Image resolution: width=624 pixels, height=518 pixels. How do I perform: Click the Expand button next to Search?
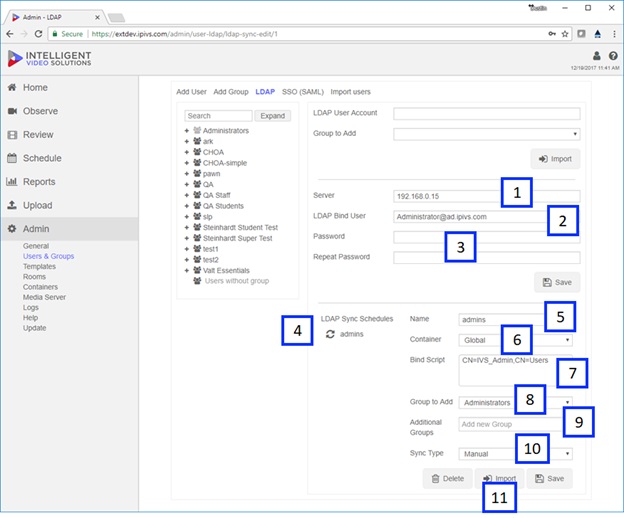coord(273,116)
